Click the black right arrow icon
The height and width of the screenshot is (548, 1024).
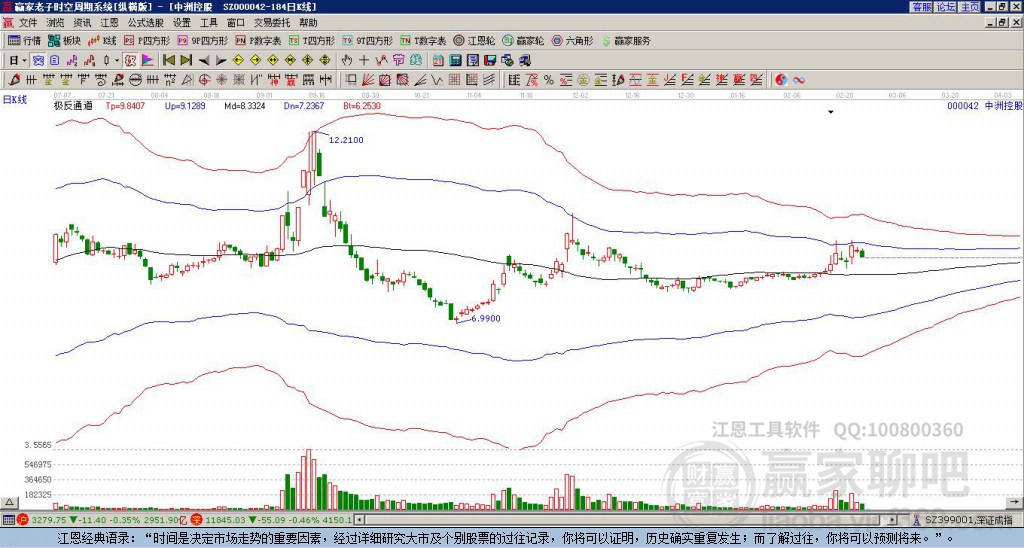pyautogui.click(x=221, y=60)
